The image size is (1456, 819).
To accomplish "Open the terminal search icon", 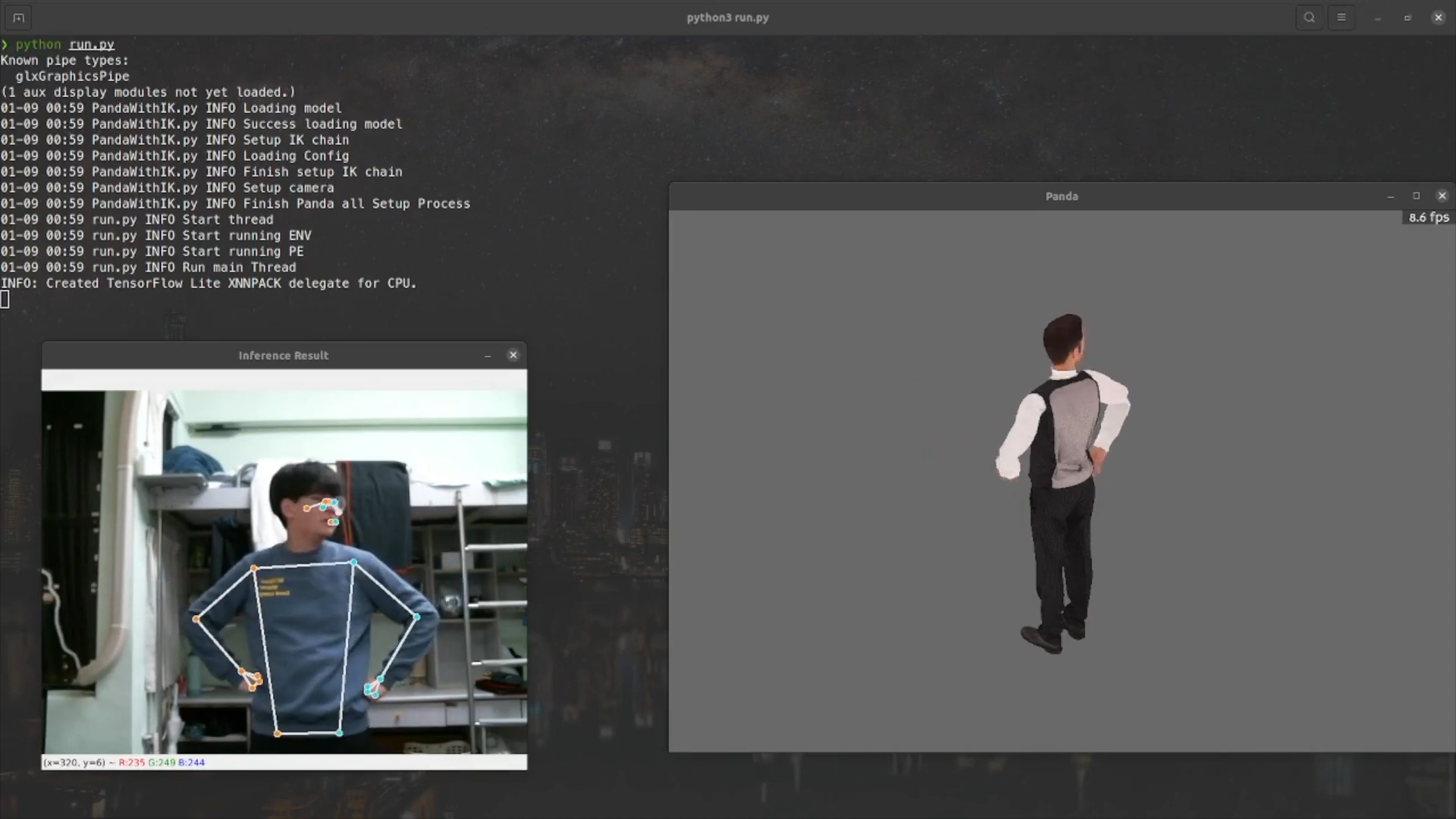I will pyautogui.click(x=1309, y=17).
